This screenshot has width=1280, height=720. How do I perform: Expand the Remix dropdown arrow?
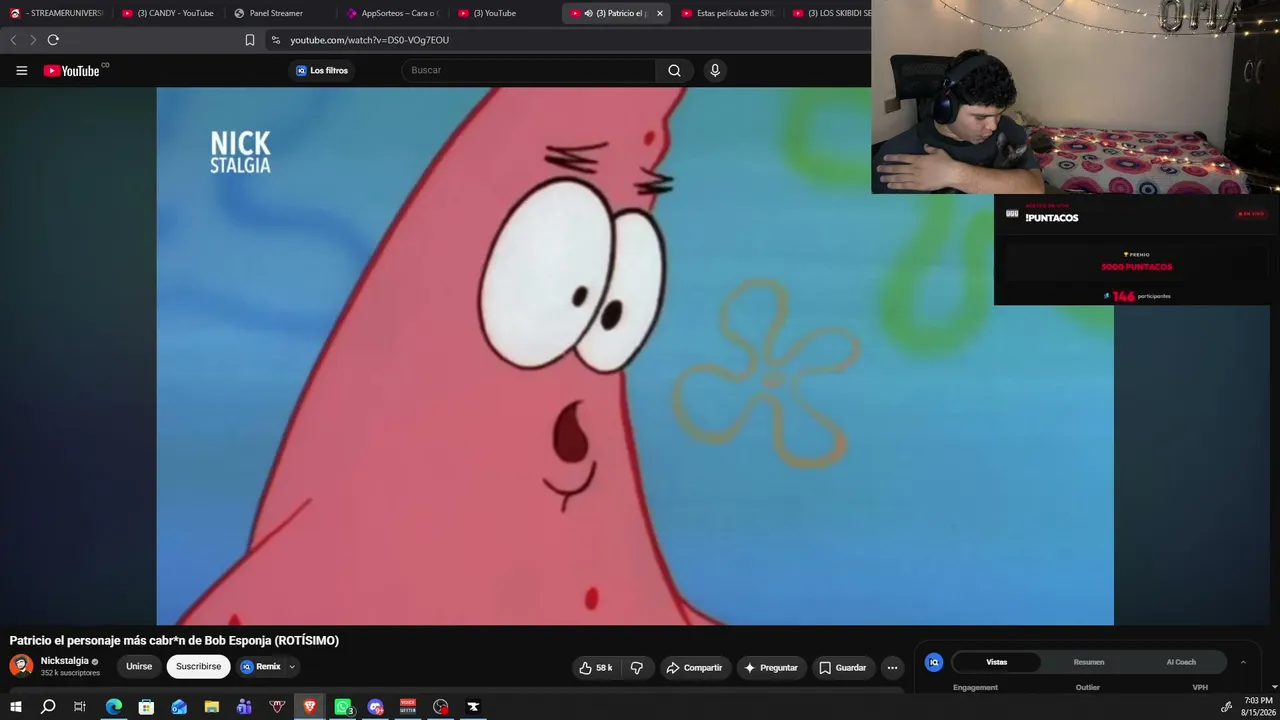pyautogui.click(x=292, y=667)
